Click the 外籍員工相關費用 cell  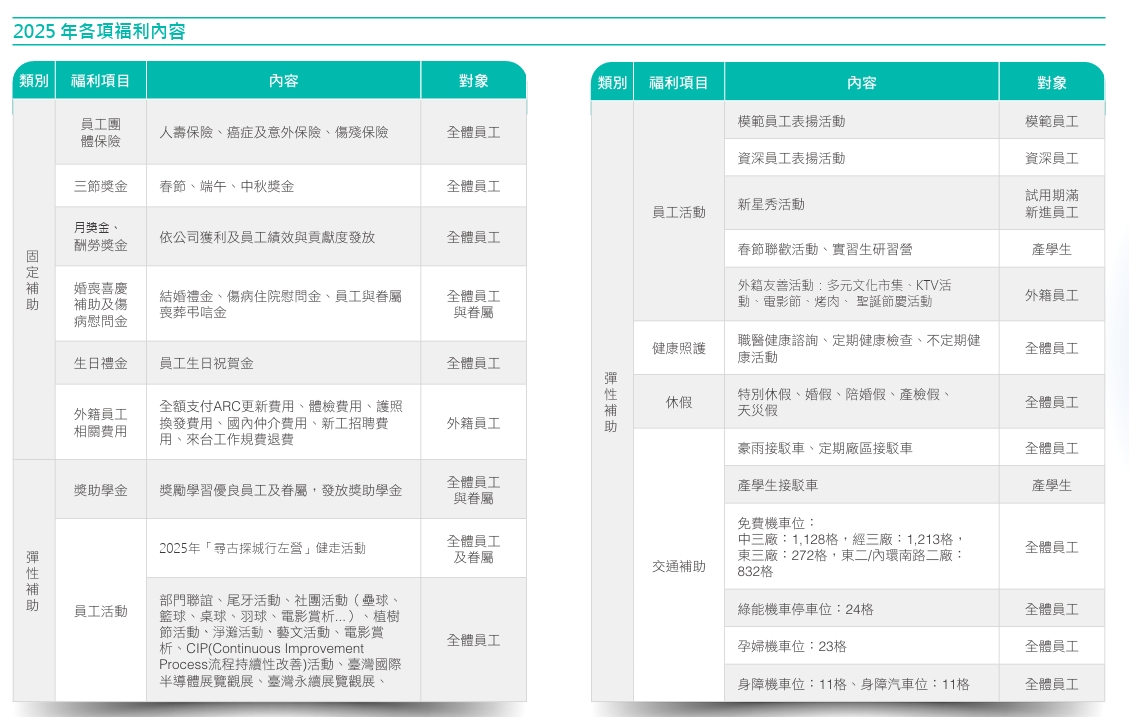pyautogui.click(x=100, y=420)
